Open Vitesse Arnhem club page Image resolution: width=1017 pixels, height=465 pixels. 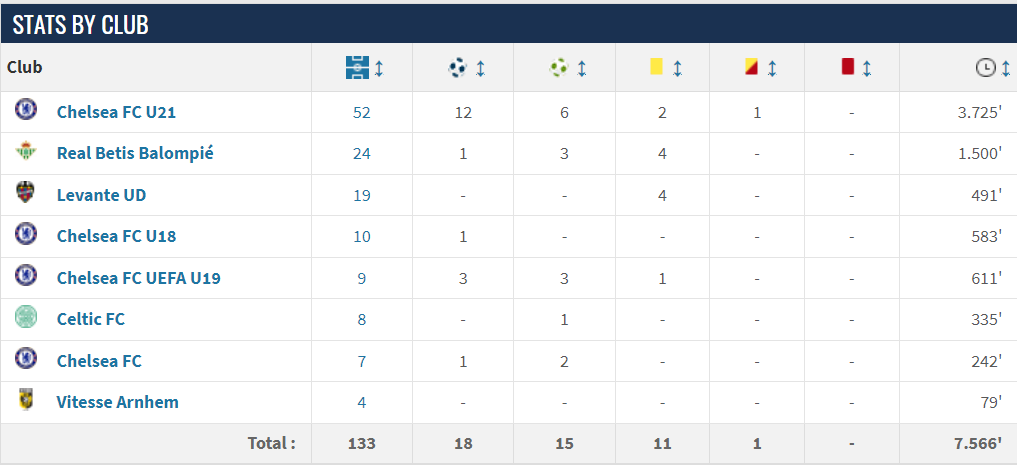(x=117, y=402)
